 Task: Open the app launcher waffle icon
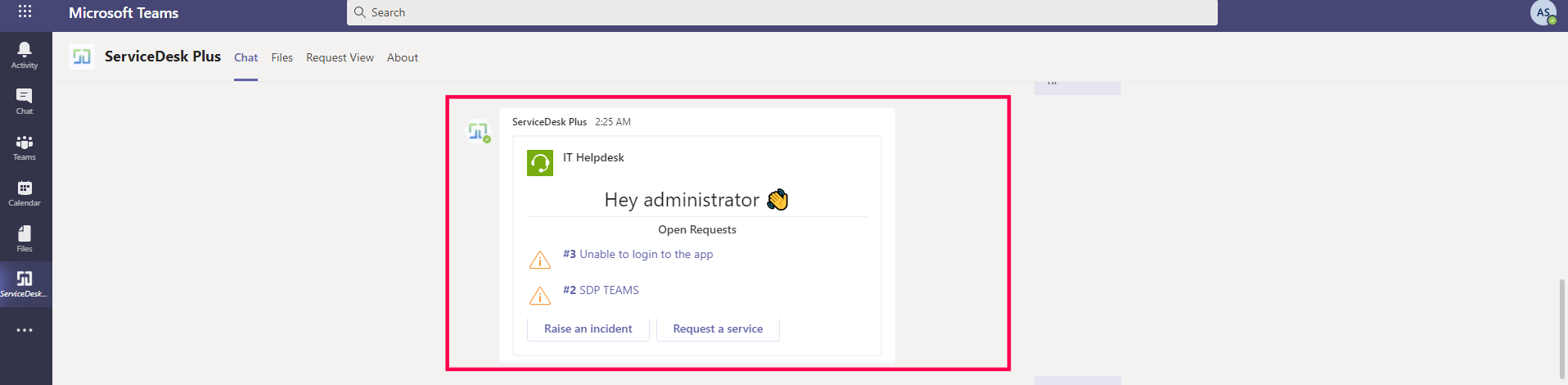(25, 11)
